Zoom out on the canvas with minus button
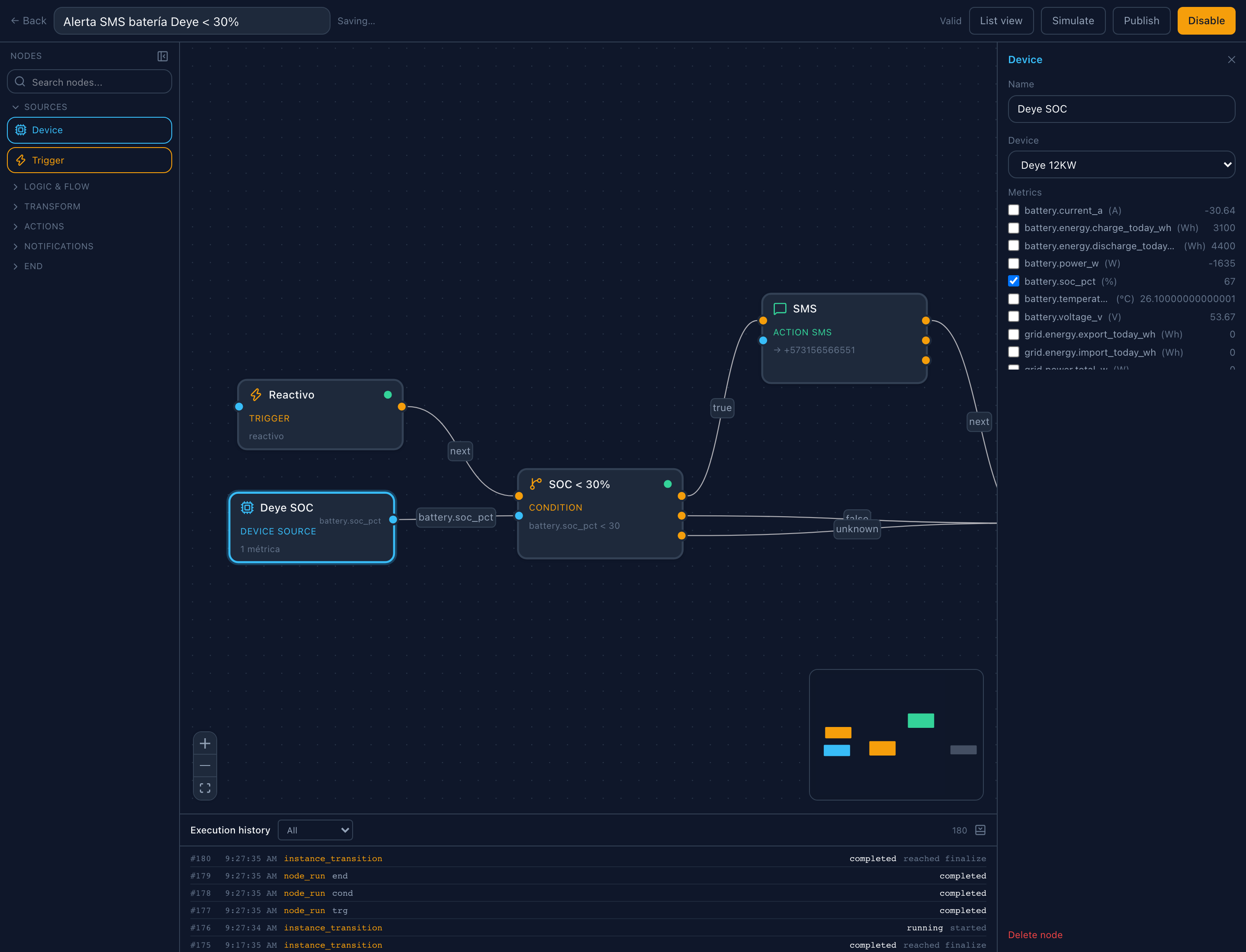Viewport: 1246px width, 952px height. (205, 765)
